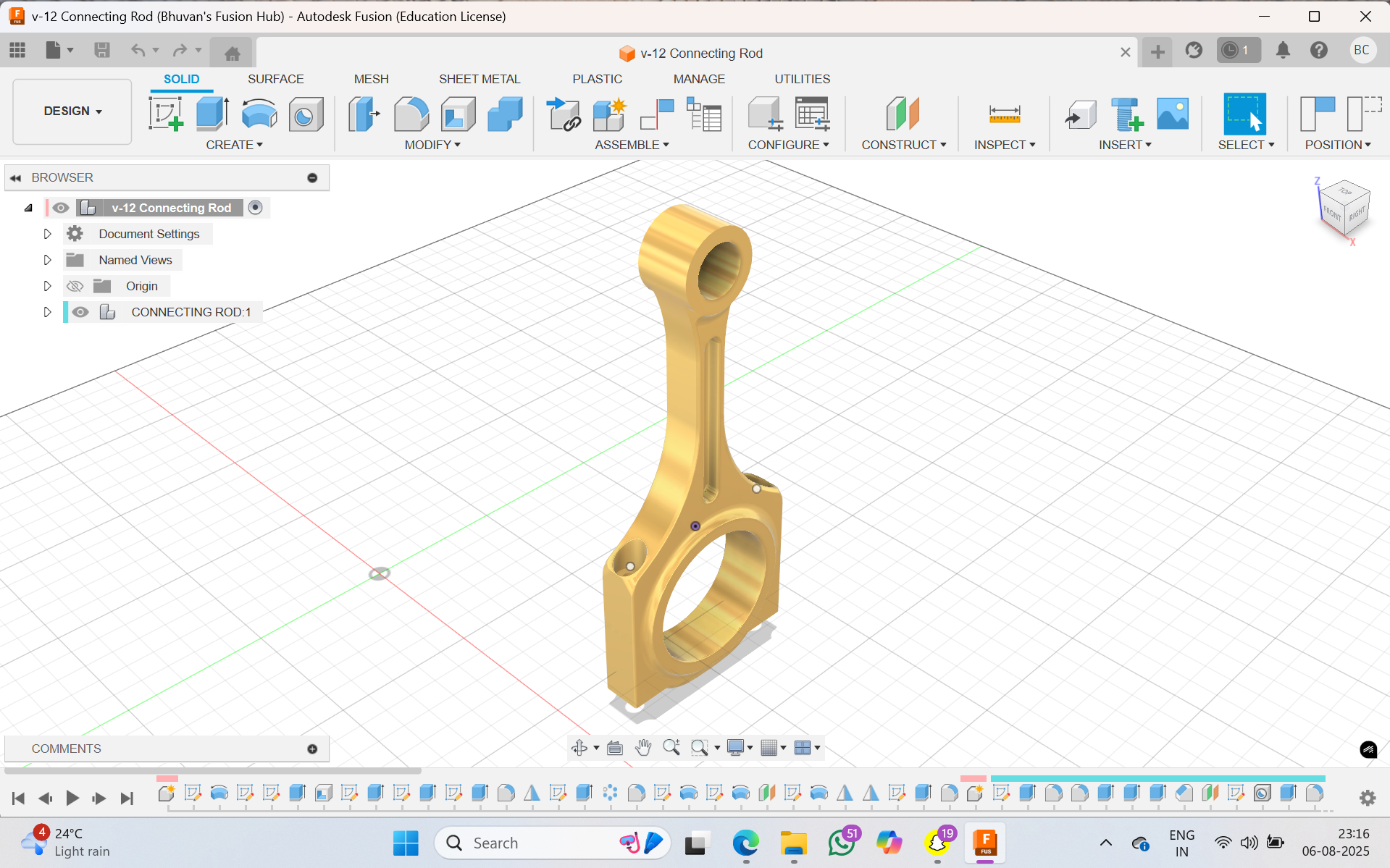
Task: Open the Help question mark
Action: (x=1319, y=50)
